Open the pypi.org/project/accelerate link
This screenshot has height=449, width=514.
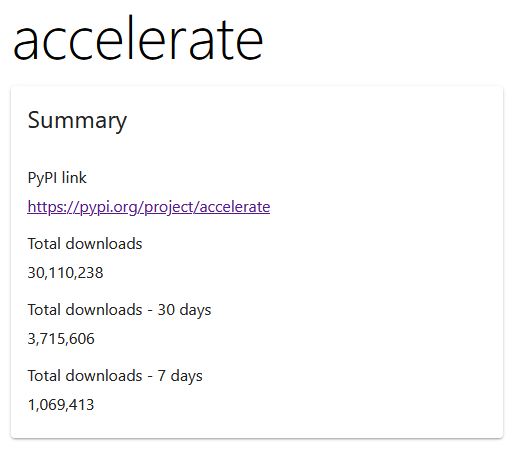pos(149,207)
